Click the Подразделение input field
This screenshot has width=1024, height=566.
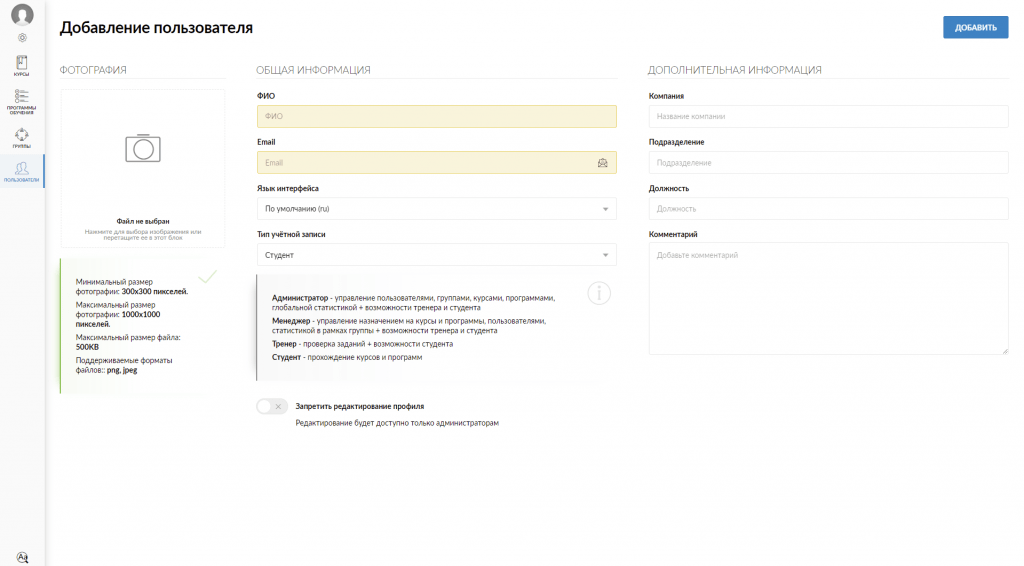tap(828, 163)
